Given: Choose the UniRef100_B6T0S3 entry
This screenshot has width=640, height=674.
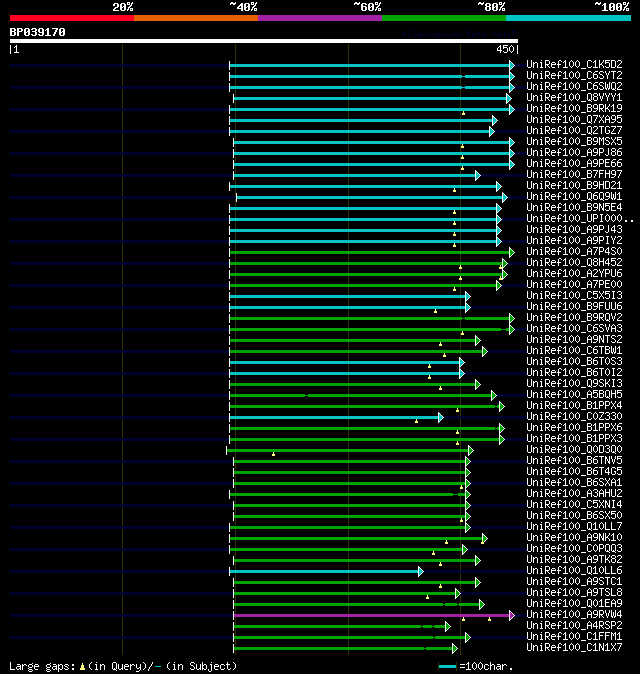Looking at the screenshot, I should (x=574, y=362).
